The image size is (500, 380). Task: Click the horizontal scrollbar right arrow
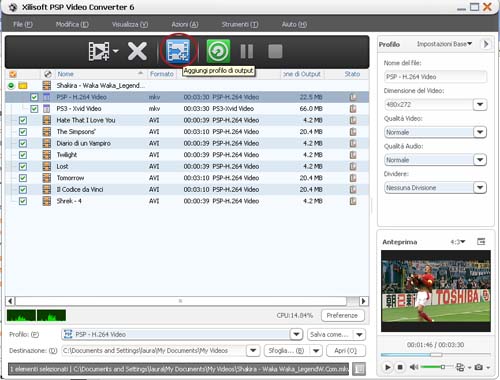tap(364, 301)
